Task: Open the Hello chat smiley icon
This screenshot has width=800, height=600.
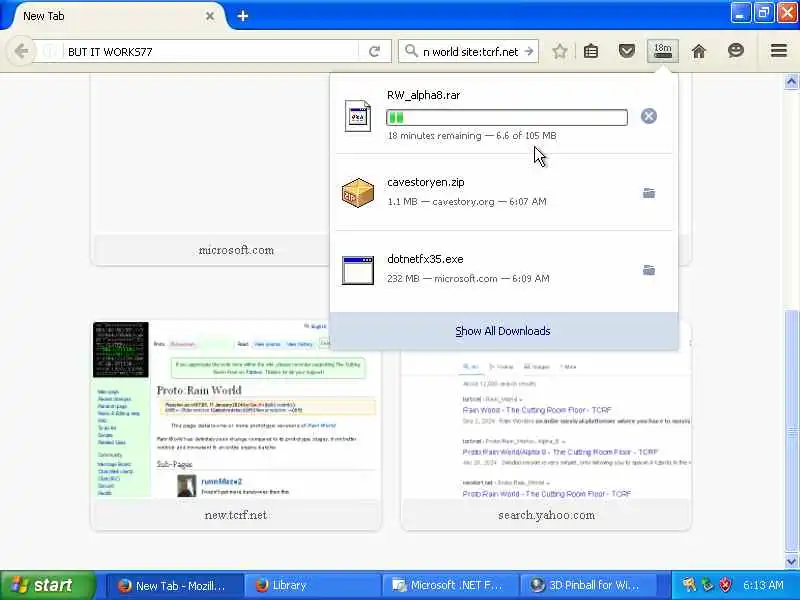Action: [x=736, y=51]
